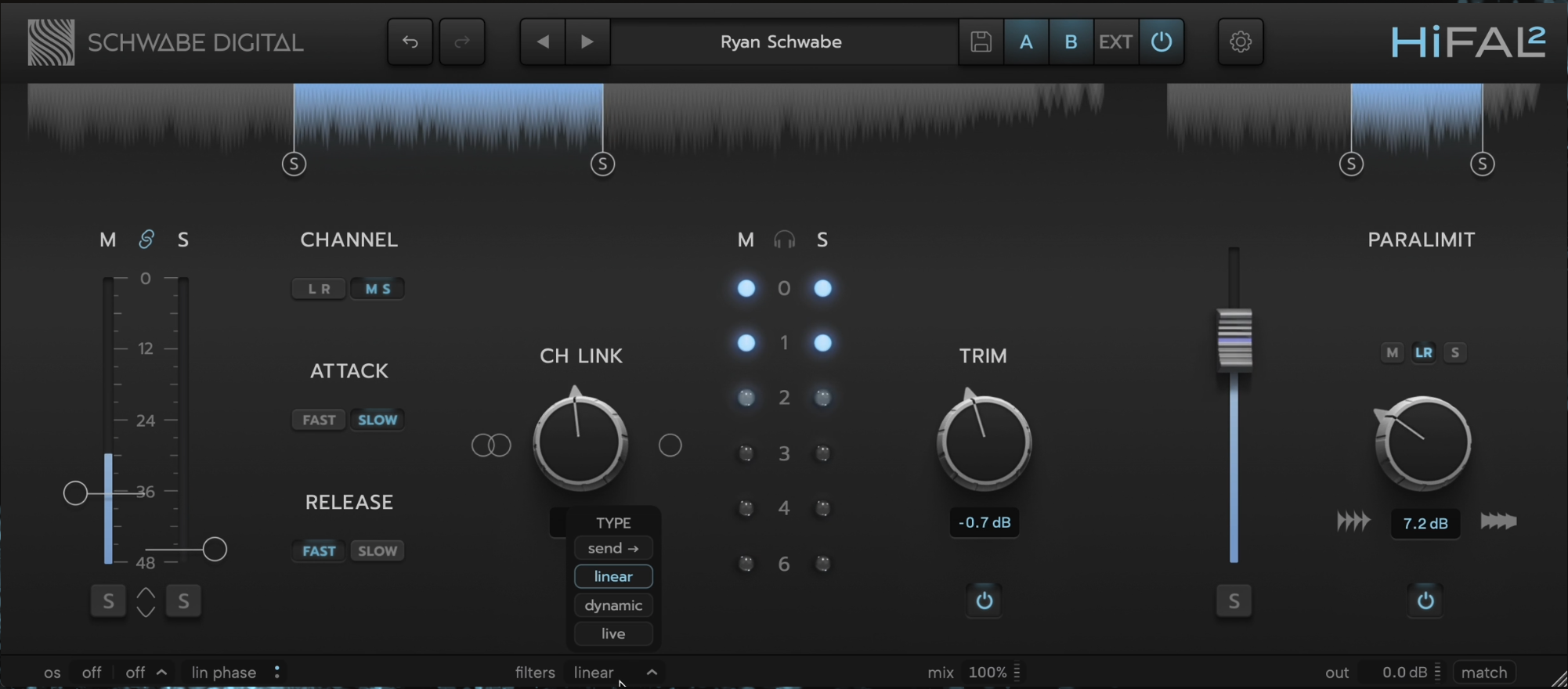This screenshot has width=1568, height=689.
Task: Click the right arrows beside 7.2 dB
Action: click(x=1498, y=521)
